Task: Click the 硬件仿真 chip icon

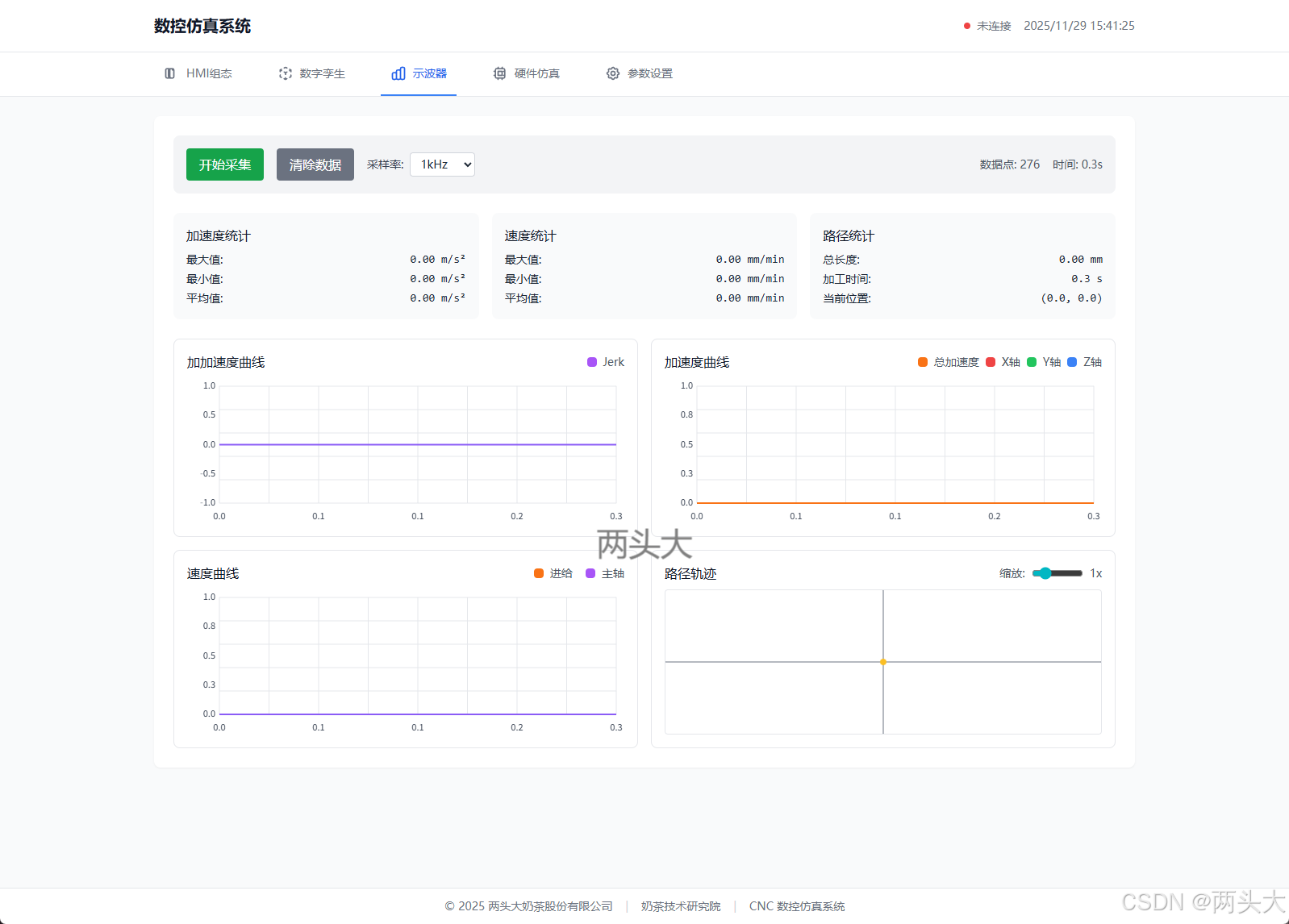Action: tap(500, 73)
